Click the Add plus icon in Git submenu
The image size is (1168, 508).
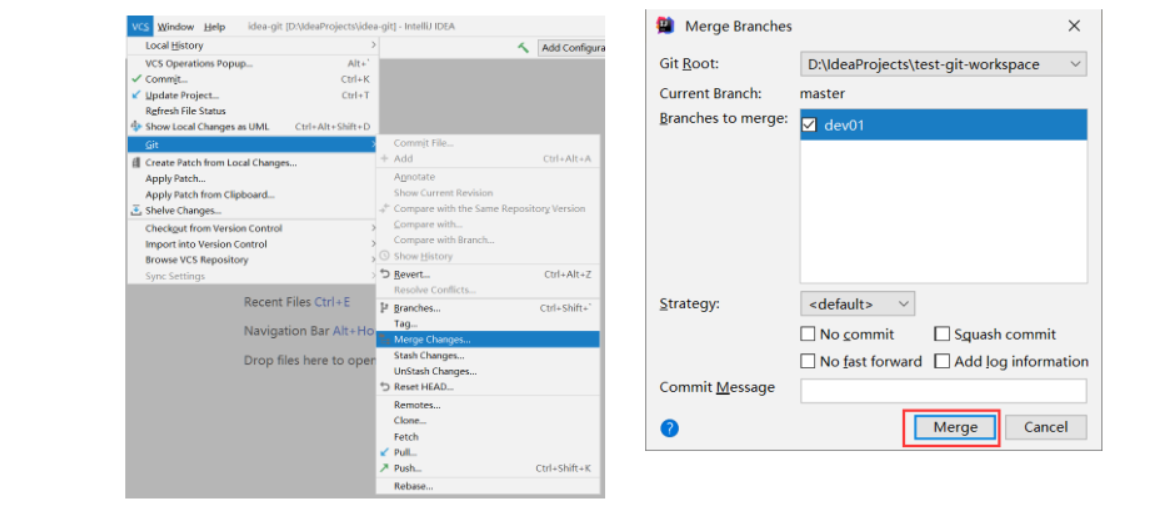(384, 159)
